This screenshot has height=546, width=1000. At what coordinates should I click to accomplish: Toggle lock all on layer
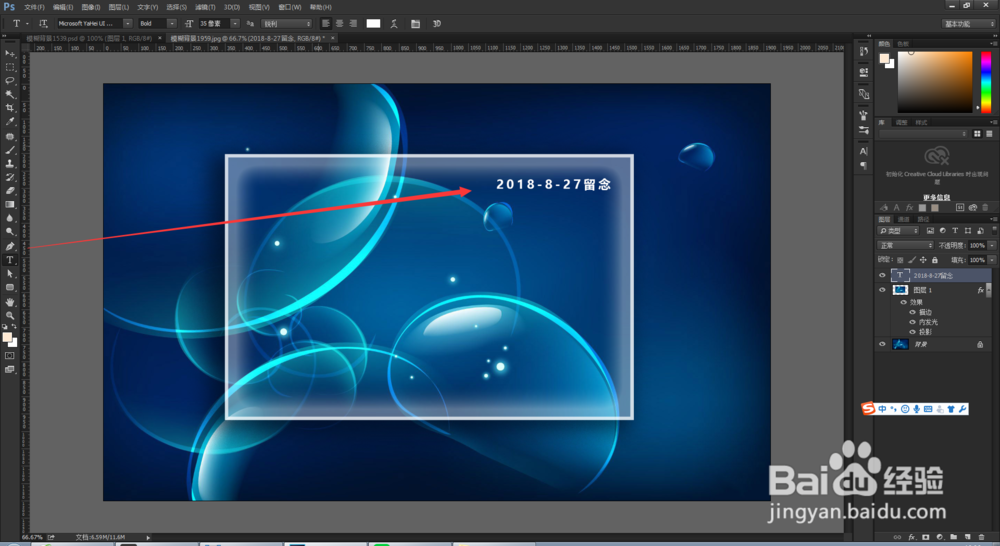tap(935, 260)
